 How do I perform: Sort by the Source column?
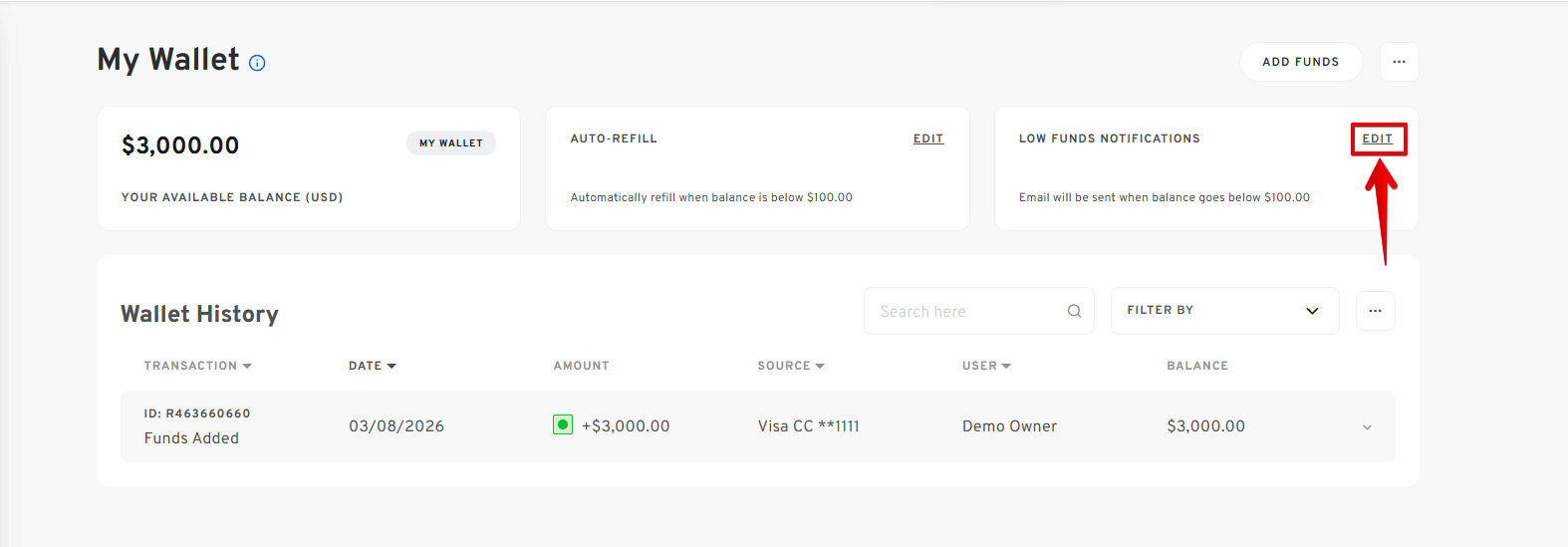[x=790, y=366]
